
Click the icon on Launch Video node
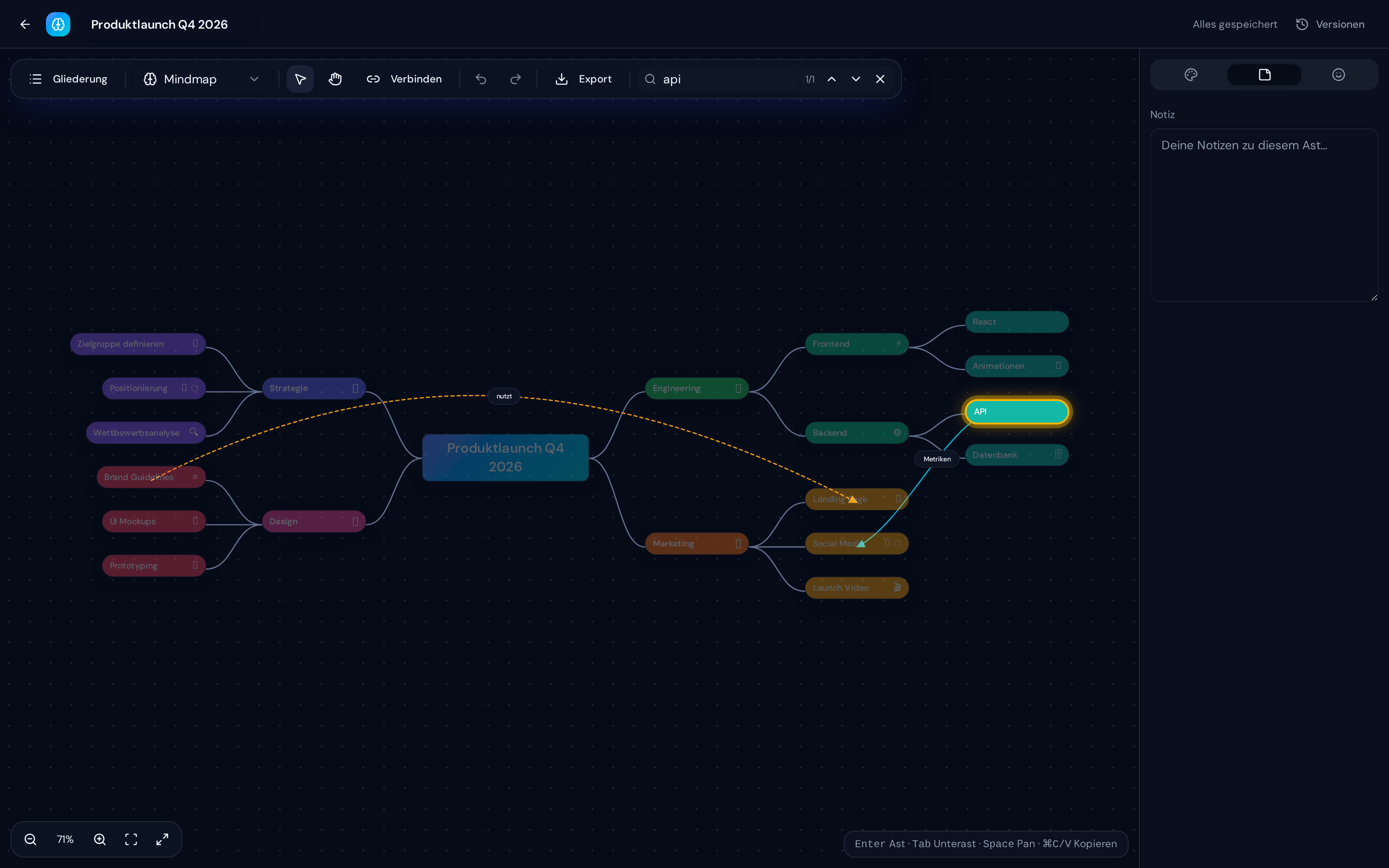(897, 587)
